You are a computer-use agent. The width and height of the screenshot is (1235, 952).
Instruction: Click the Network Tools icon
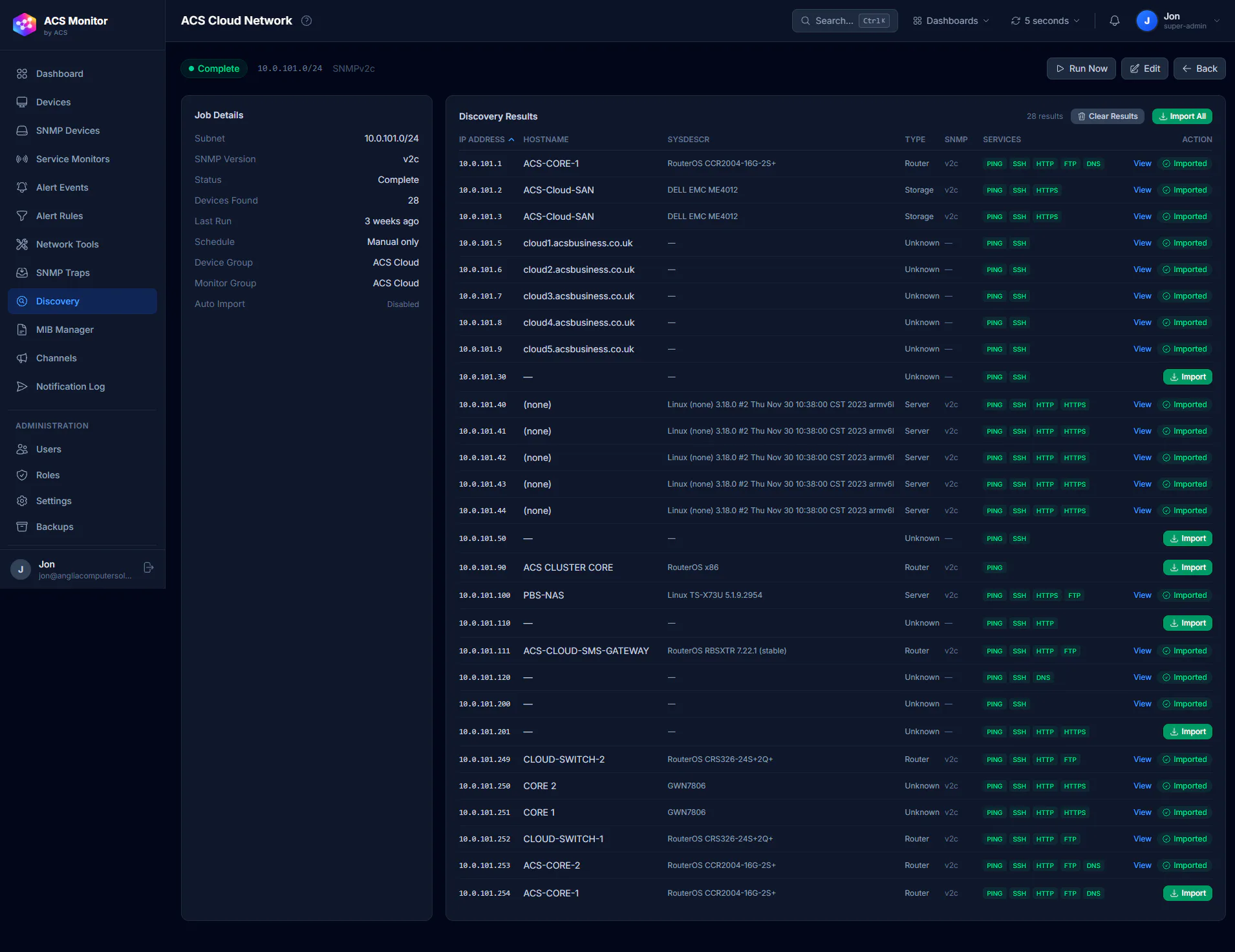pyautogui.click(x=22, y=244)
